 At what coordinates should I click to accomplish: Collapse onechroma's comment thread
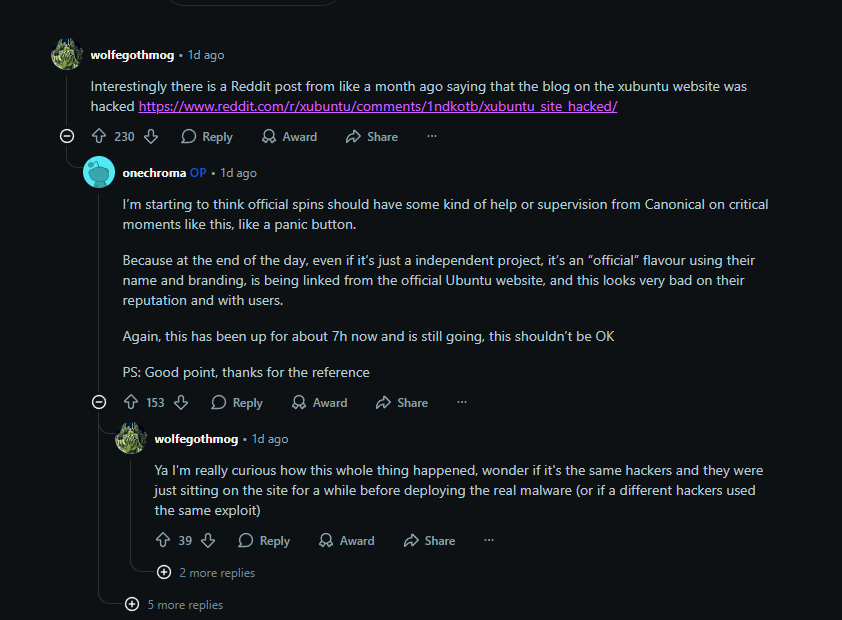pos(99,403)
